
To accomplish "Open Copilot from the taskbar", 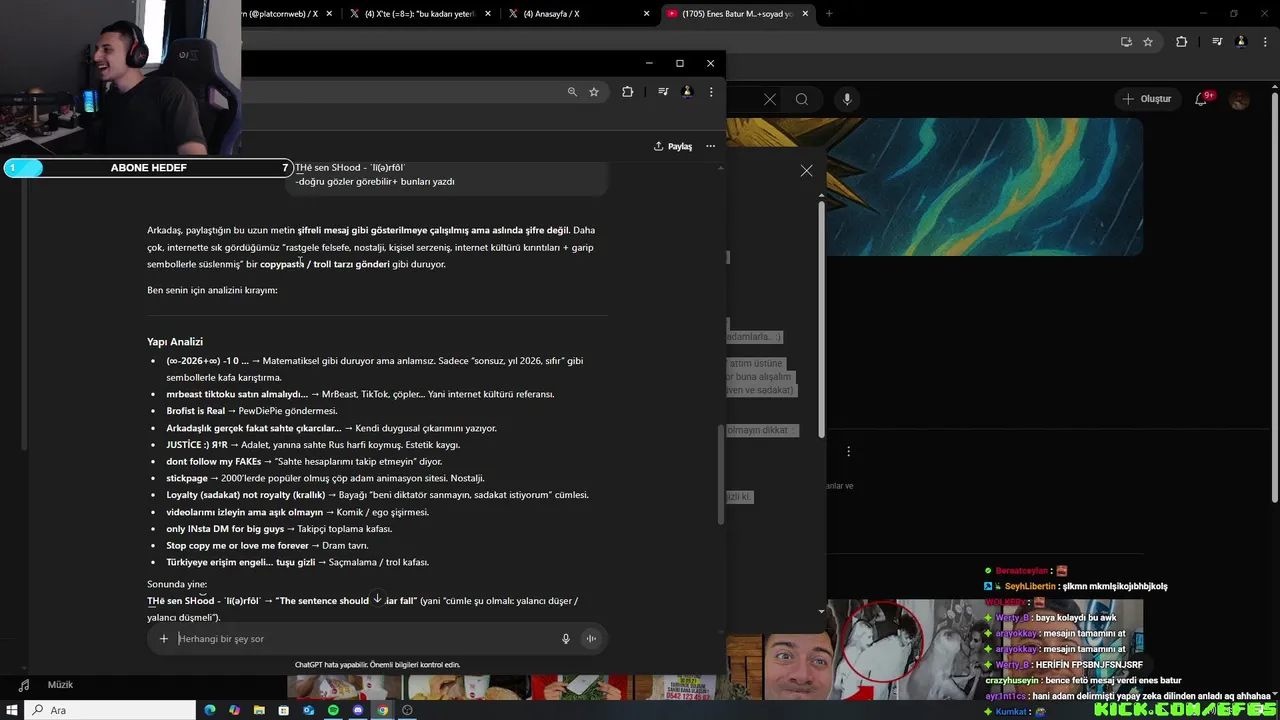I will click(234, 710).
